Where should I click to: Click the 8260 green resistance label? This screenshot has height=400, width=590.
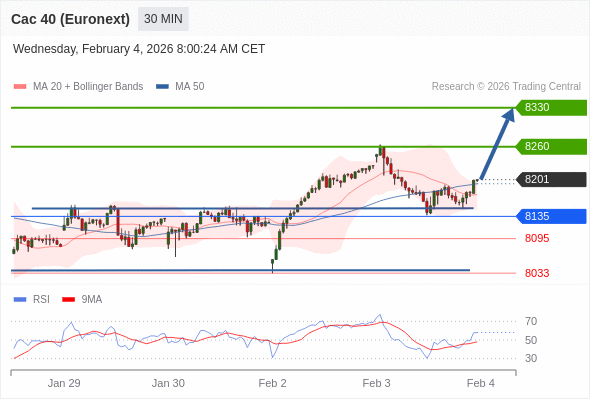point(551,146)
